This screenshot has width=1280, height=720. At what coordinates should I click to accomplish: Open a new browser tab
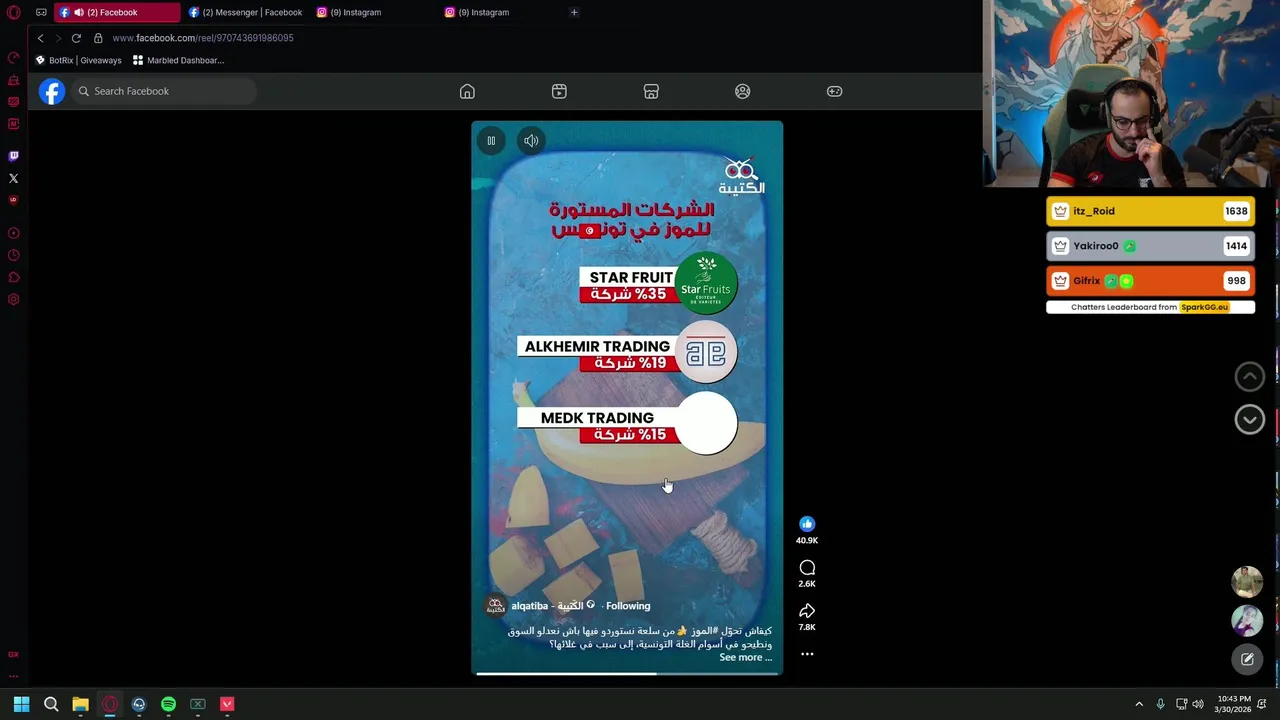[574, 12]
